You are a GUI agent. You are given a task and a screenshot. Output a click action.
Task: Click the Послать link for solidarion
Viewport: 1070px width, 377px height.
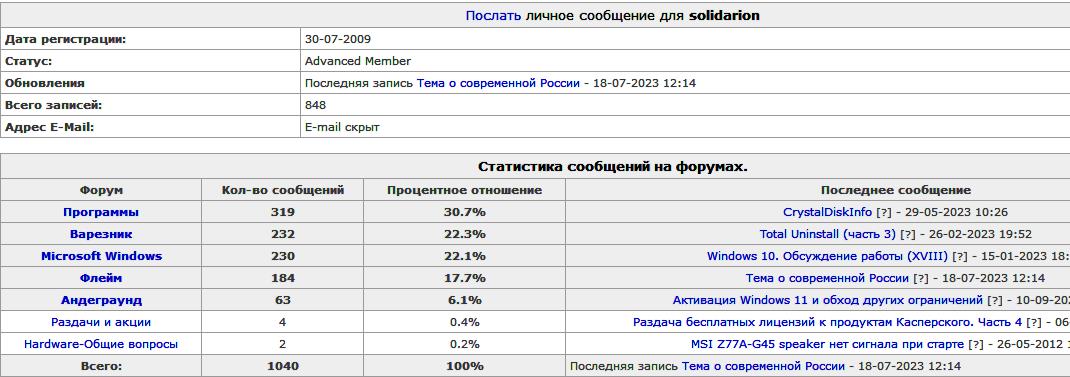coord(493,15)
